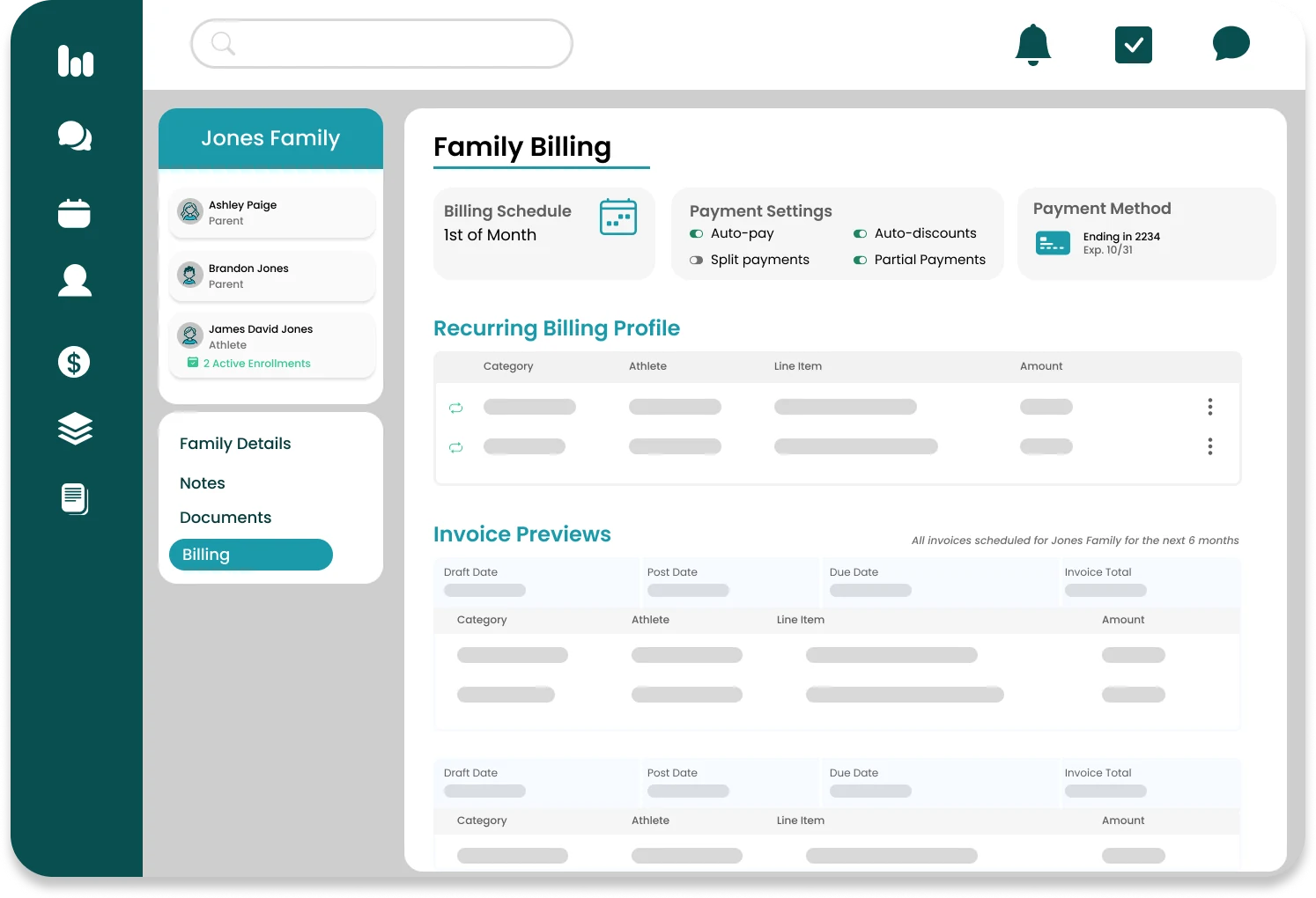The height and width of the screenshot is (898, 1316).
Task: Click the 2 Active Enrollments link
Action: pos(256,364)
